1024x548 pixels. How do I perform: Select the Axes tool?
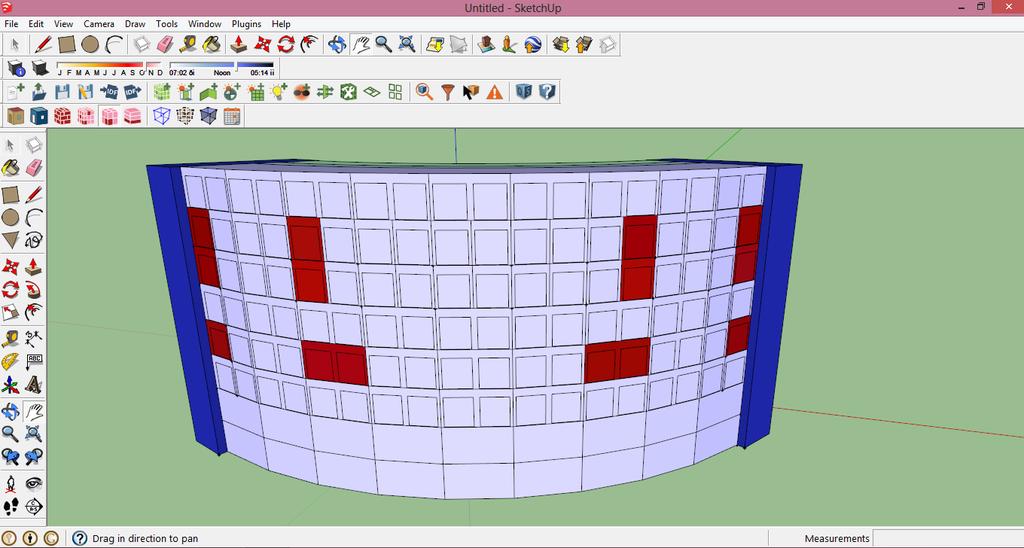(10, 385)
